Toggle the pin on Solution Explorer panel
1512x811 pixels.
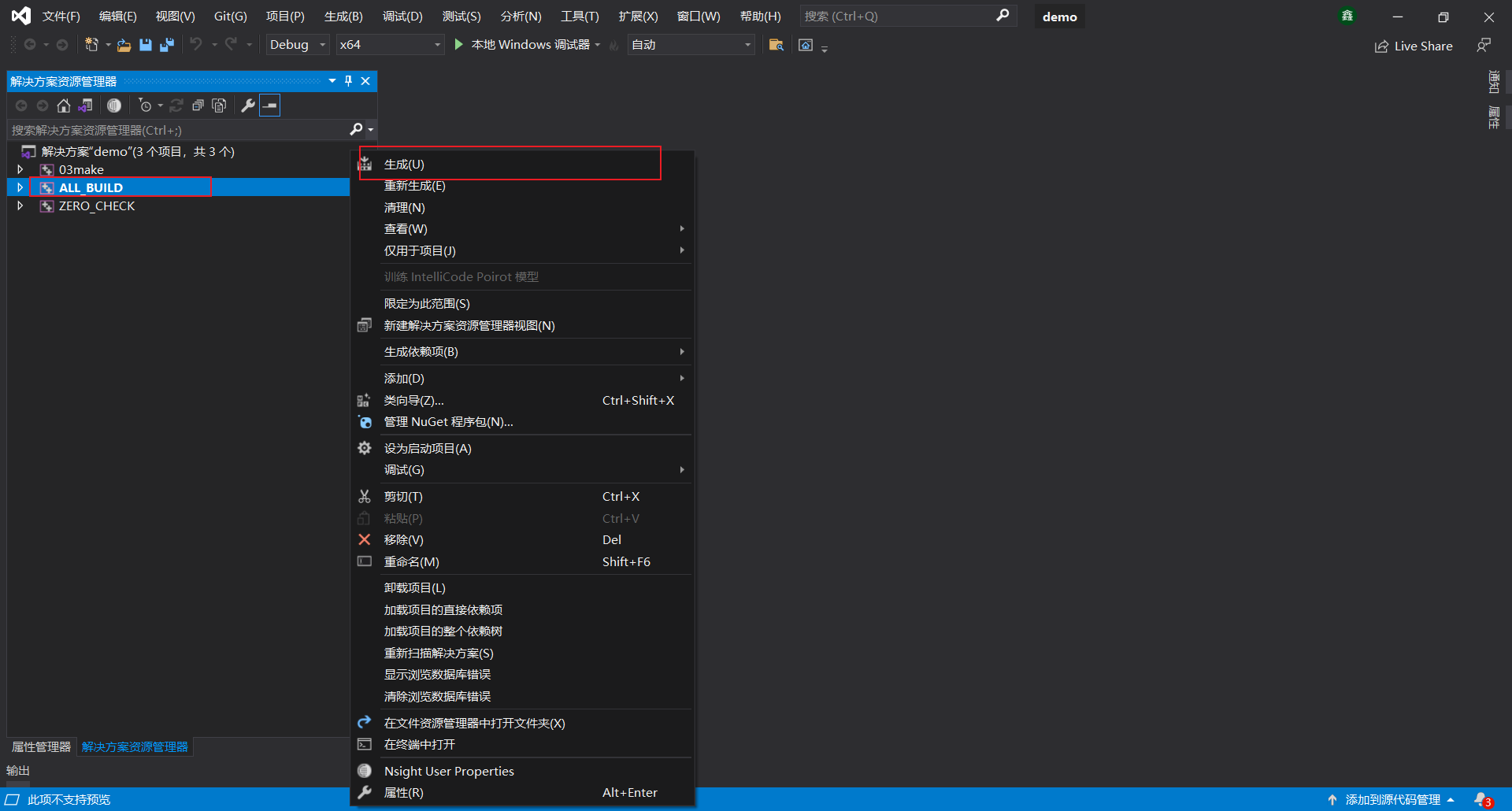pos(348,81)
